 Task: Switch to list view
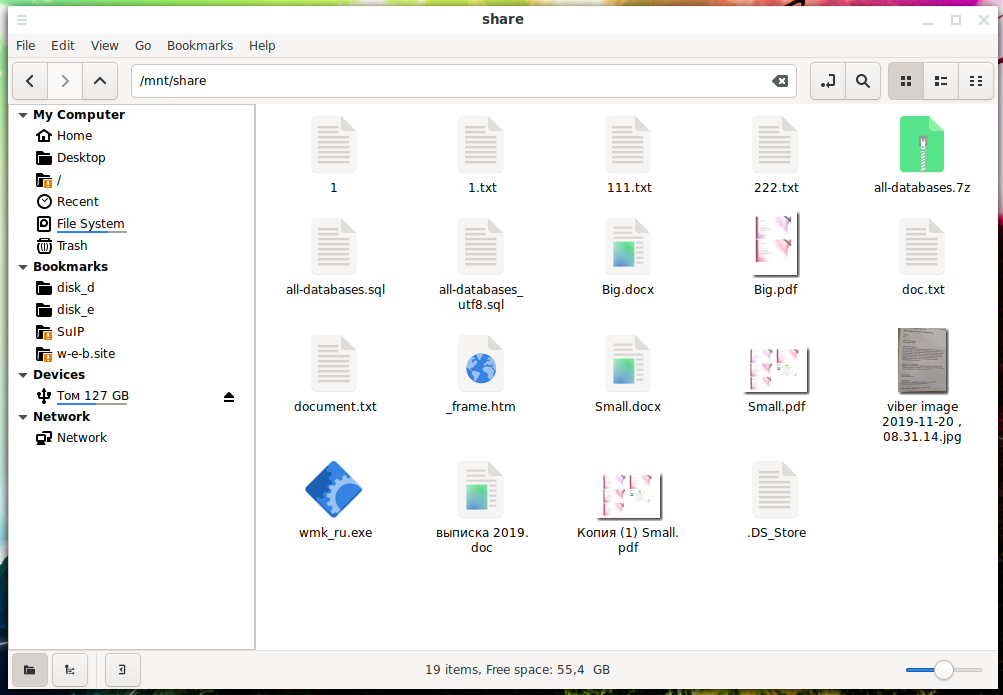(941, 81)
